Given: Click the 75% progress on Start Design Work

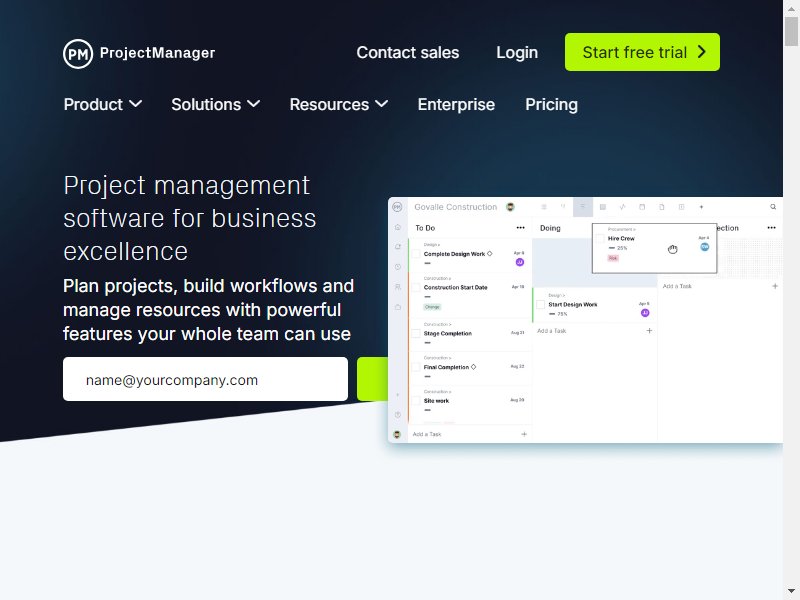Looking at the screenshot, I should click(562, 314).
